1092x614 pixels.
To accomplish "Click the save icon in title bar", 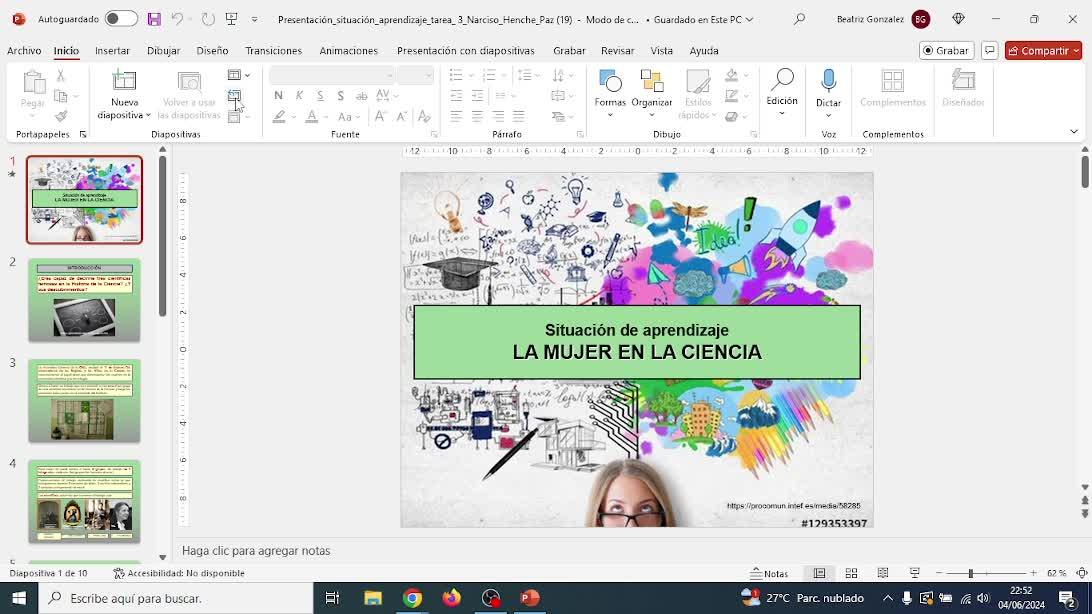I will (x=154, y=19).
